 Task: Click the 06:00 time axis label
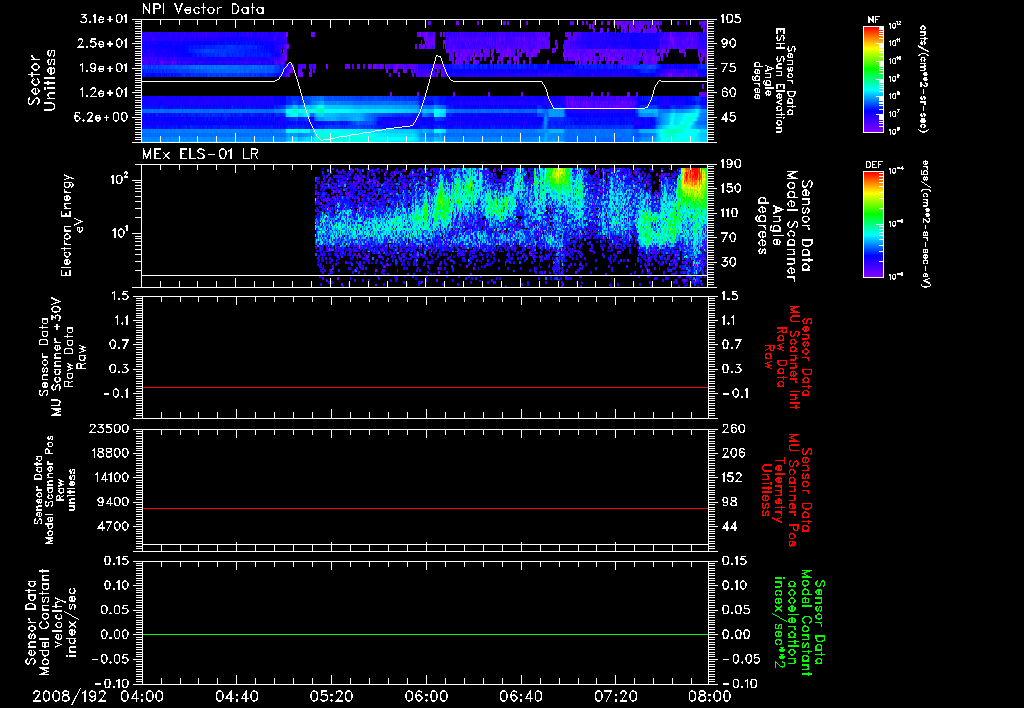[x=426, y=696]
